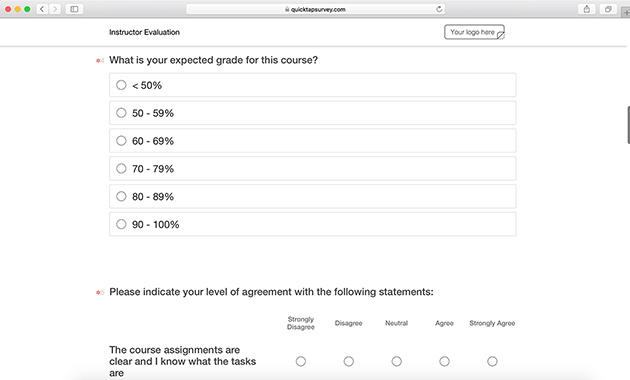Reload the page with the refresh icon

tap(439, 9)
